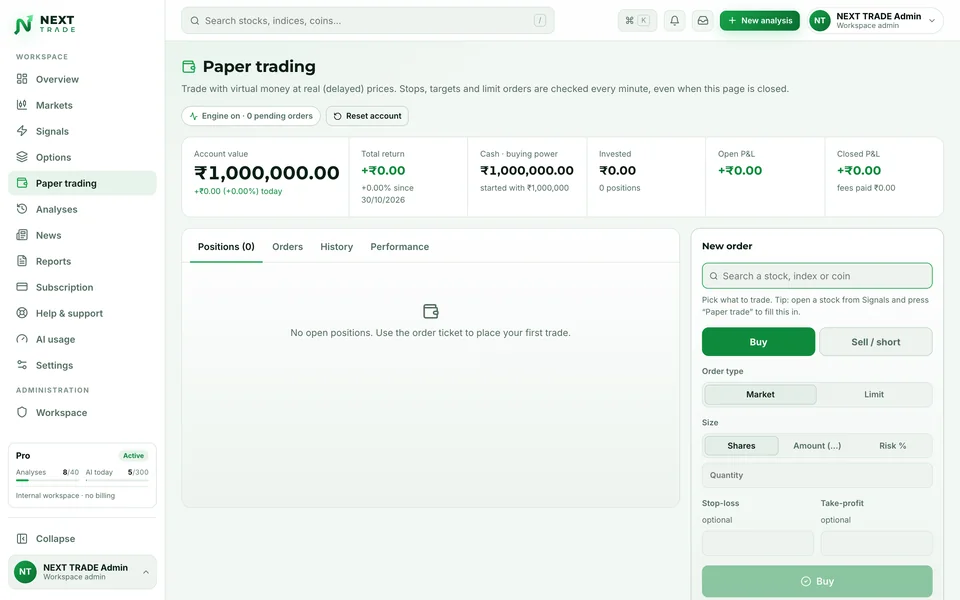The width and height of the screenshot is (960, 600).
Task: Click the slash shortcut badge in the search bar
Action: [x=539, y=21]
